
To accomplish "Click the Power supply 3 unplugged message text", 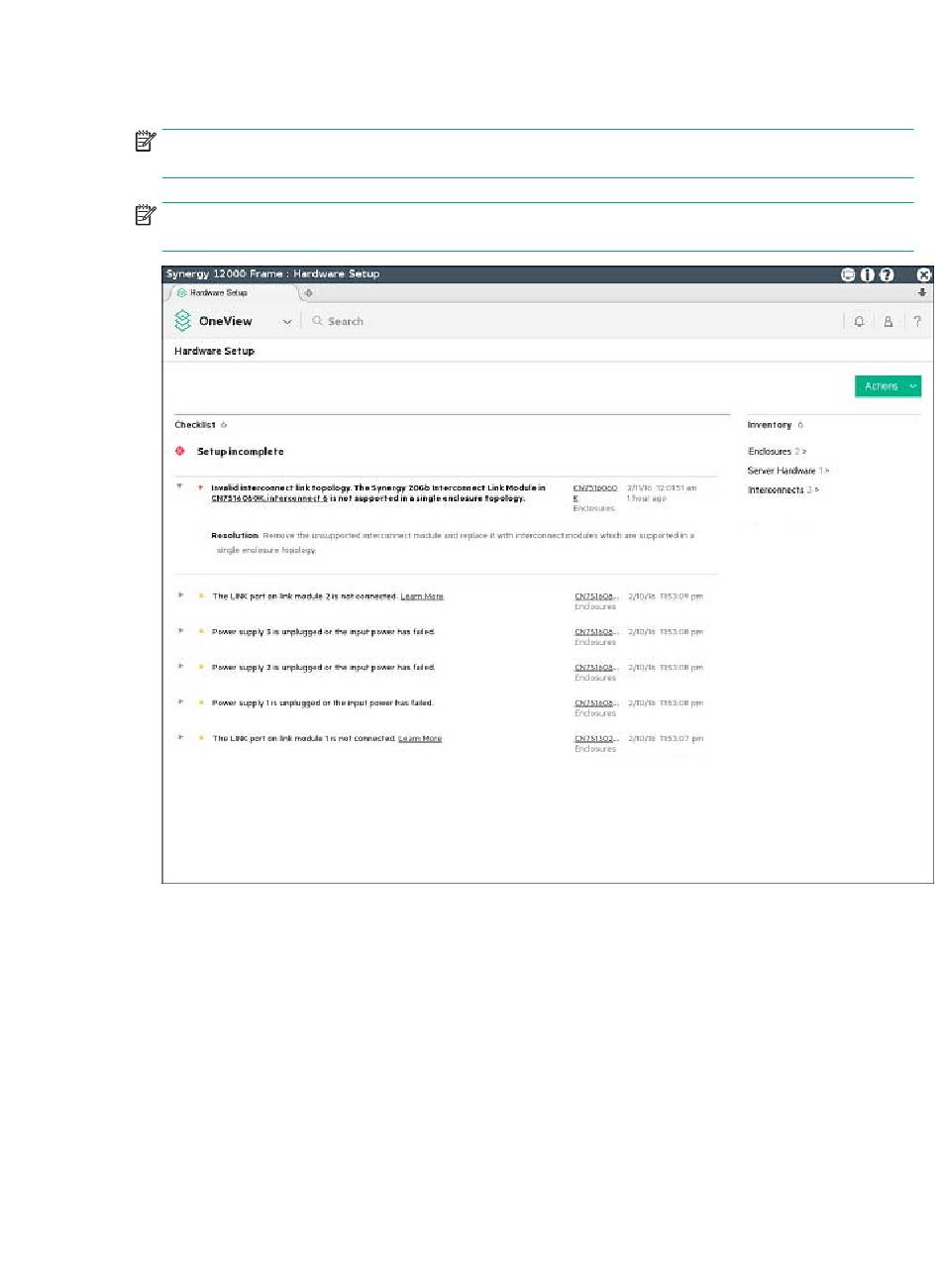I will (x=324, y=632).
